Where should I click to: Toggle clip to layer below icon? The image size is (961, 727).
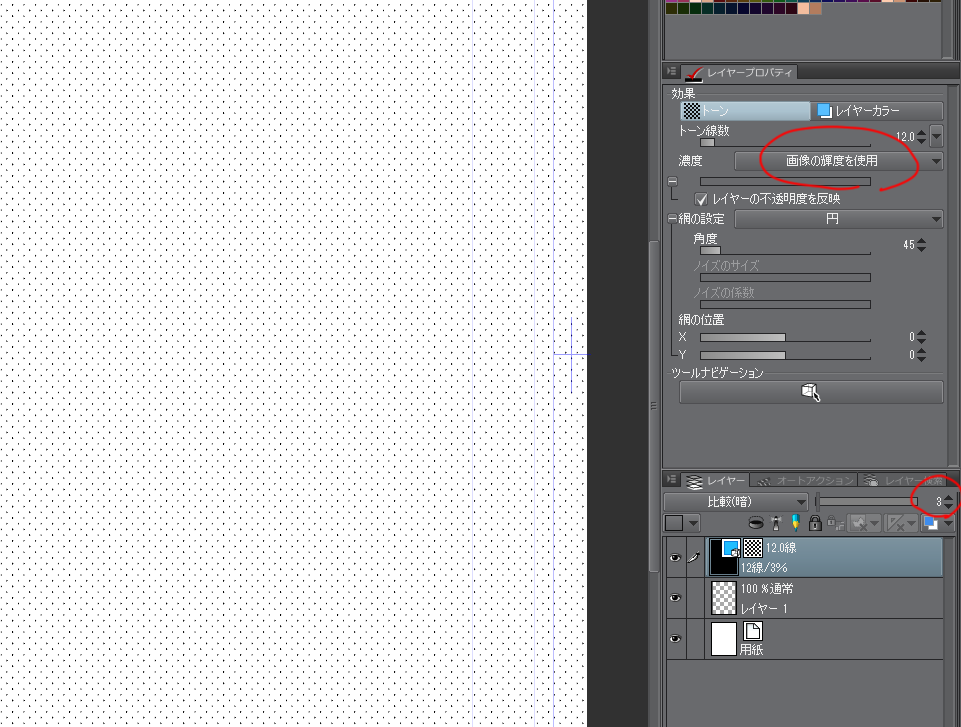coord(756,523)
